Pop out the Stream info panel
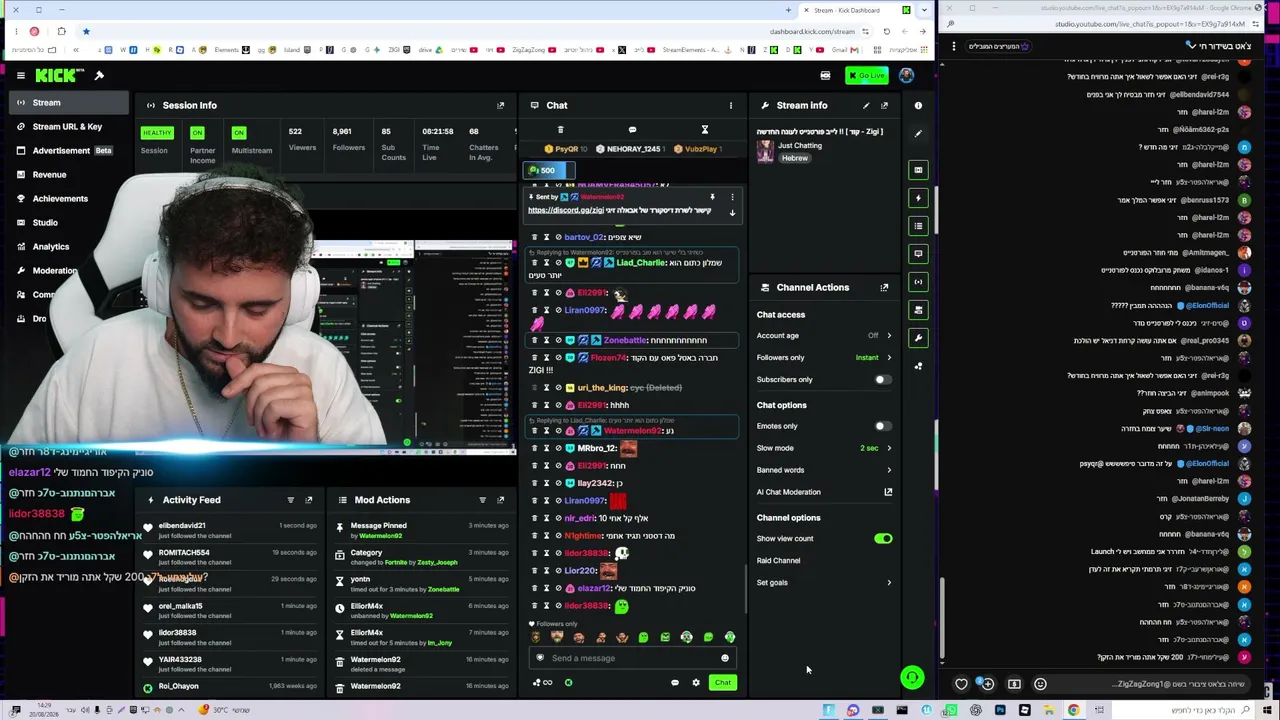The width and height of the screenshot is (1280, 720). (884, 105)
